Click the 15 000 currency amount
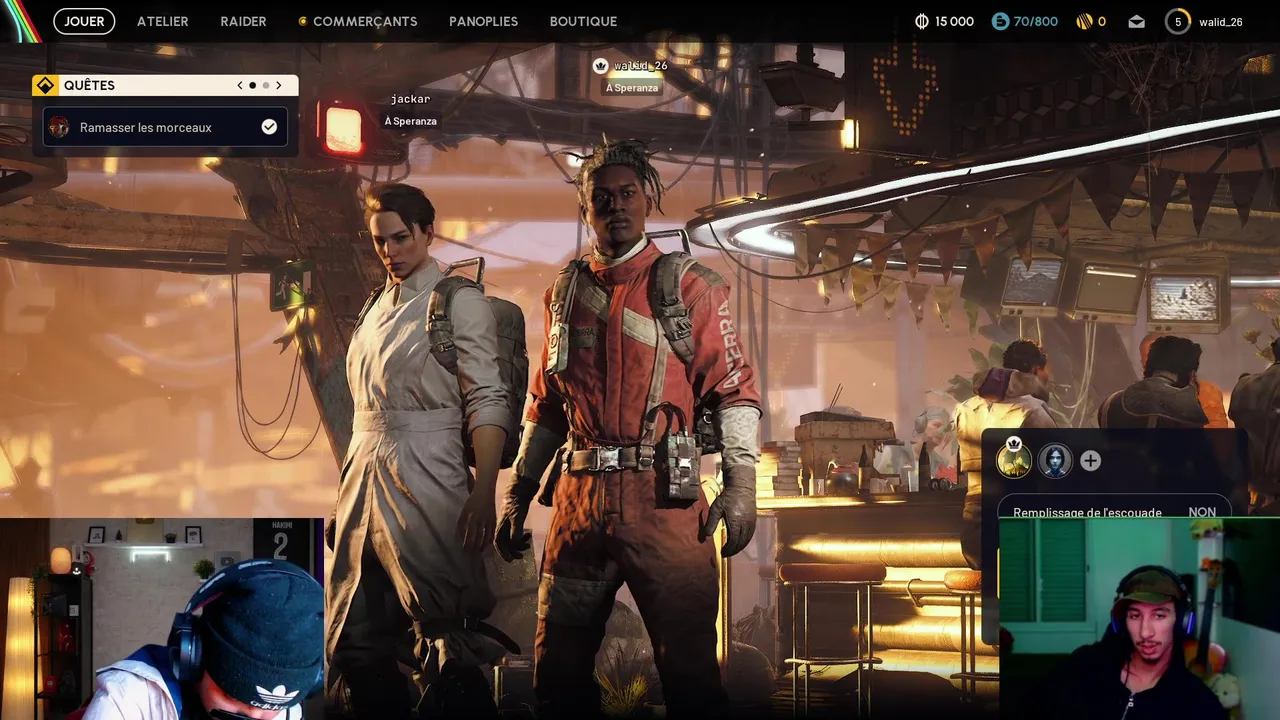 (954, 21)
